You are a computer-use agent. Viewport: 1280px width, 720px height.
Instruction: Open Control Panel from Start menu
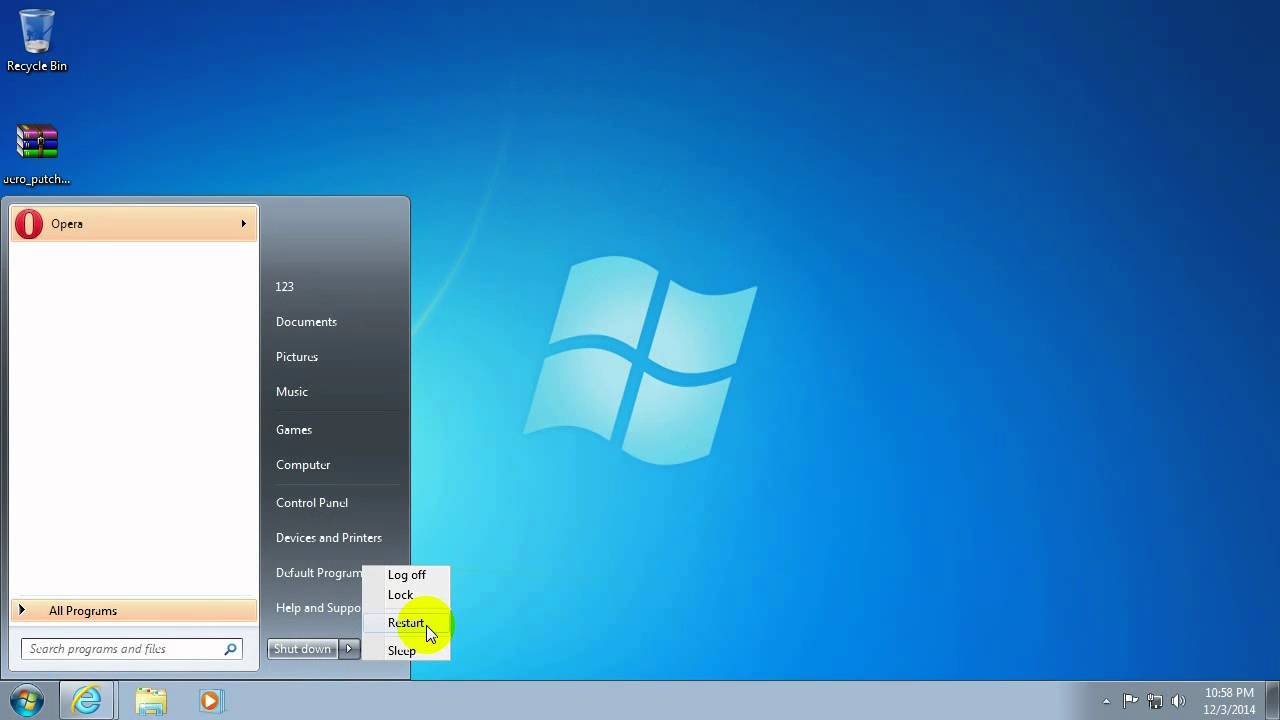(312, 503)
